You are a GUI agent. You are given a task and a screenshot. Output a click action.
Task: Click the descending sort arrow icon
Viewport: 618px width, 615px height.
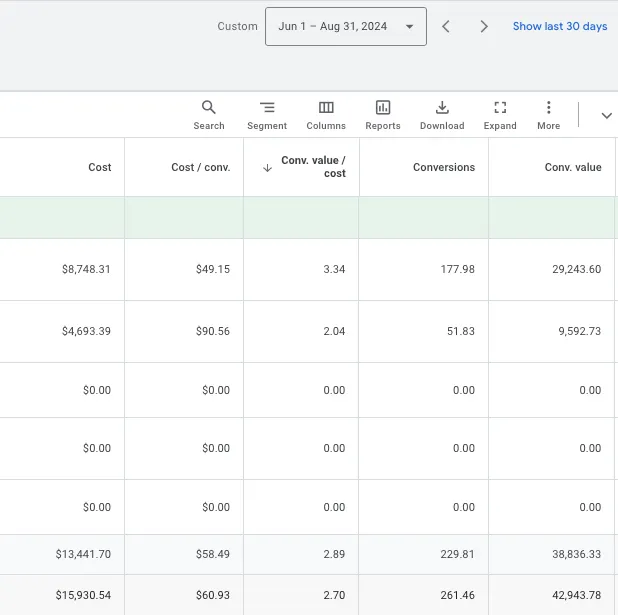pyautogui.click(x=267, y=168)
